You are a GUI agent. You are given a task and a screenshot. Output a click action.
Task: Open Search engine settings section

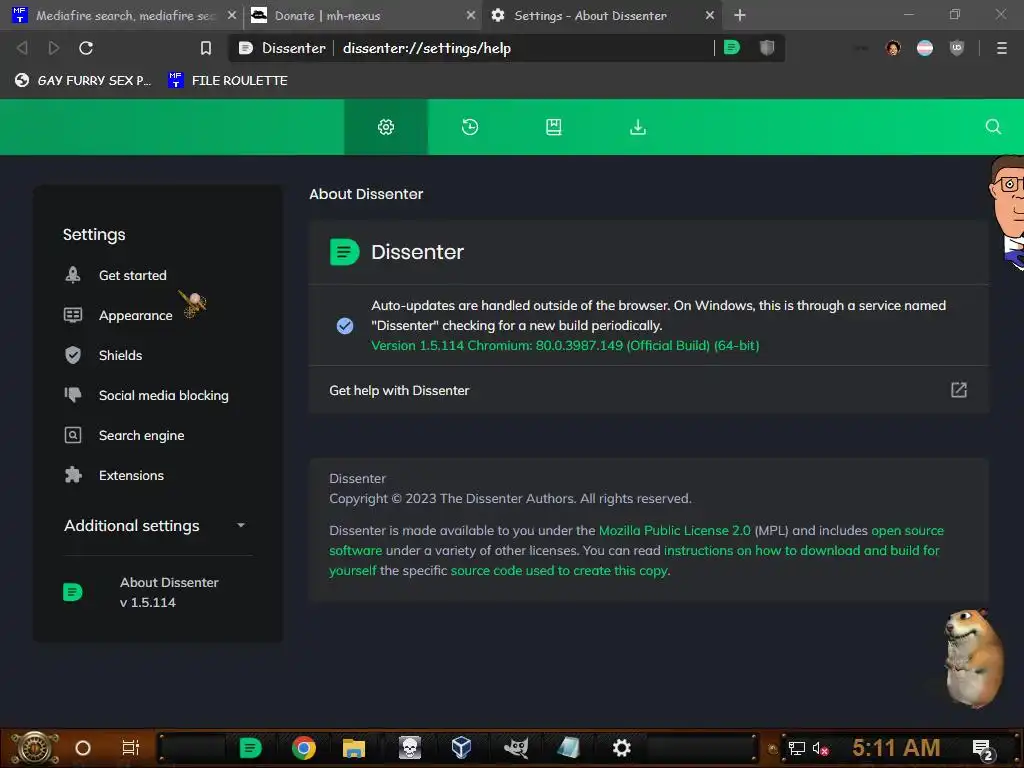tap(141, 435)
